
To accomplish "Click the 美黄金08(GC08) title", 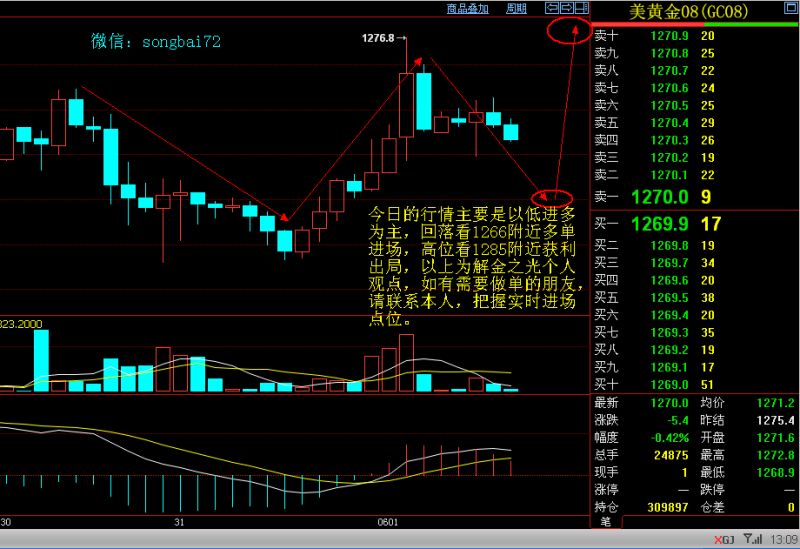I will (x=688, y=12).
